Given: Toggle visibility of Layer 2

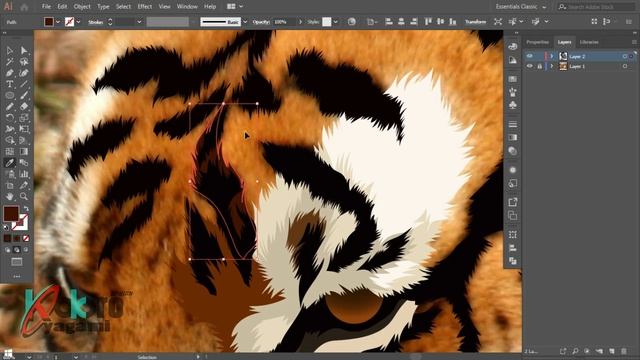Looking at the screenshot, I should click(x=529, y=56).
